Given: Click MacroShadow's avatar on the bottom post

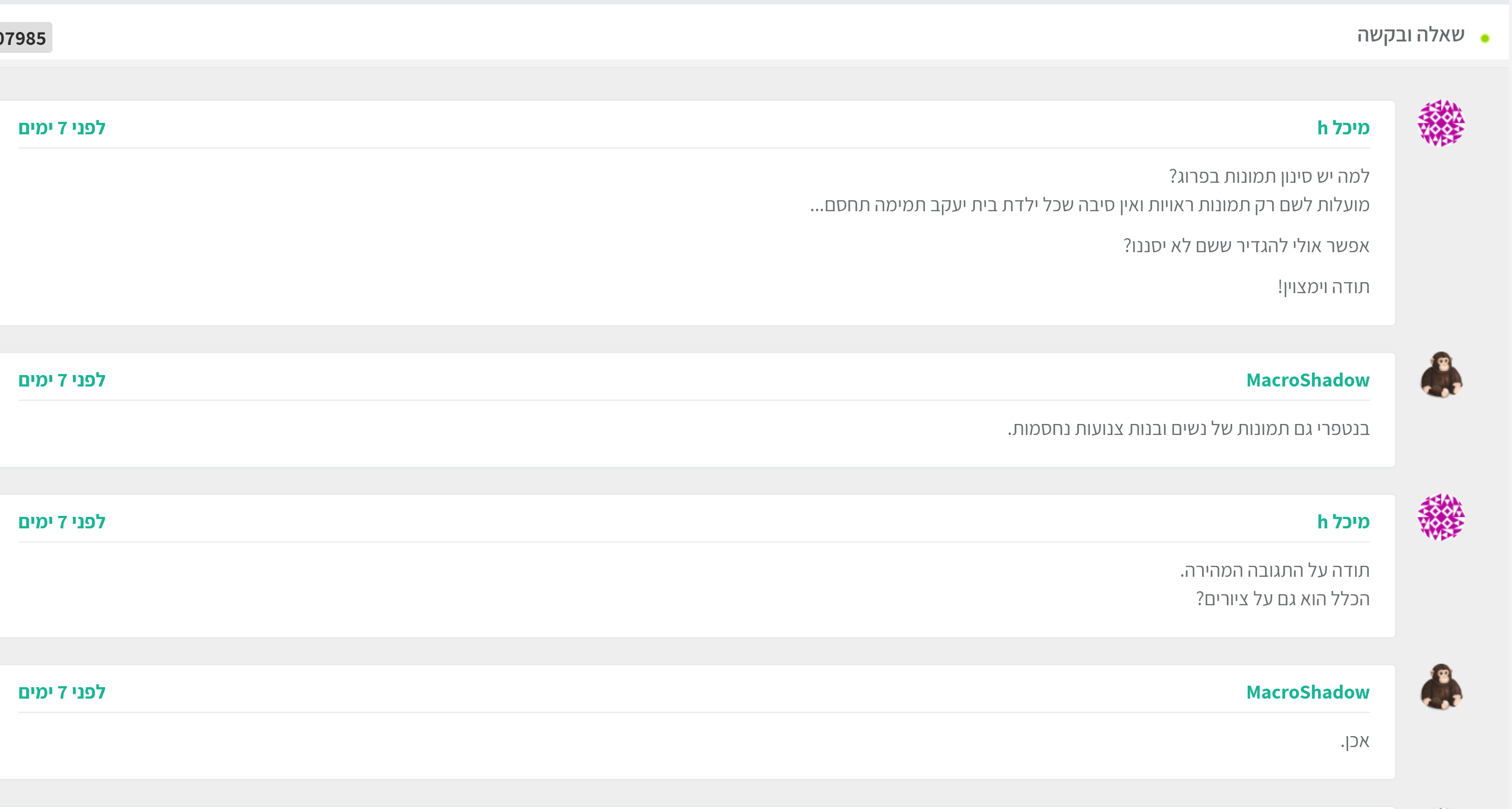Looking at the screenshot, I should (x=1441, y=688).
